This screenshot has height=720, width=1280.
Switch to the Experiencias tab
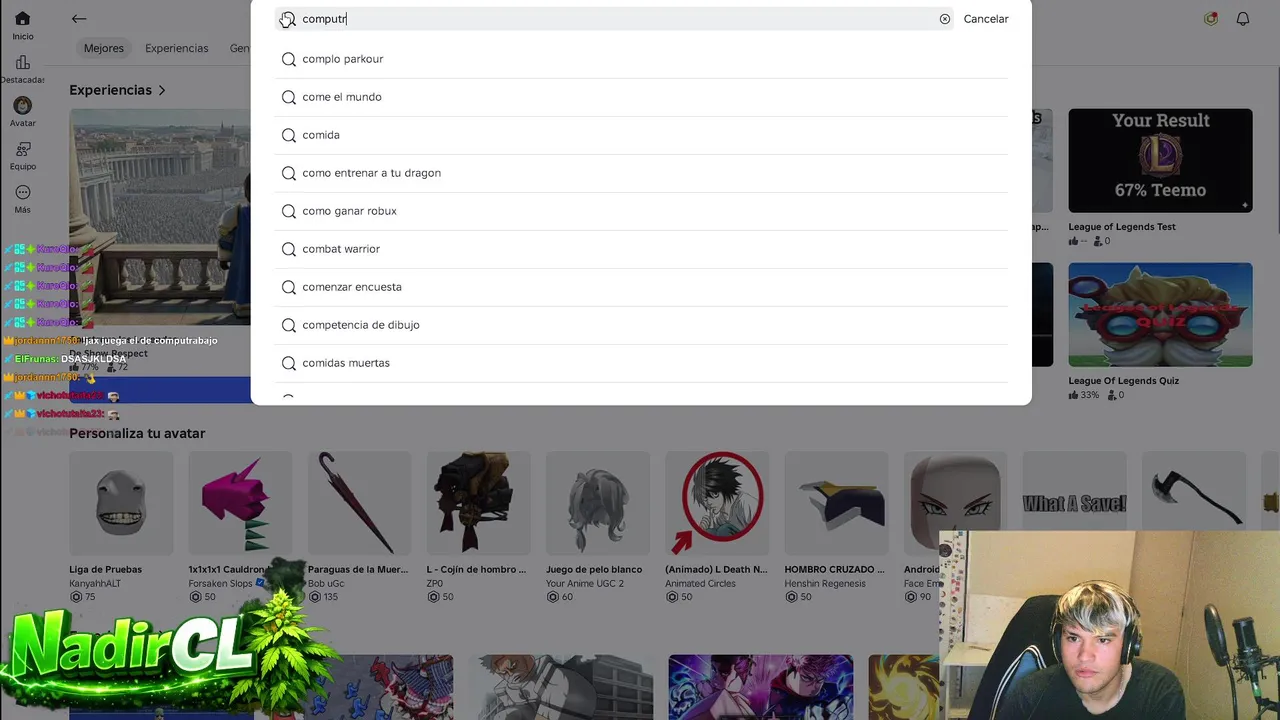177,48
